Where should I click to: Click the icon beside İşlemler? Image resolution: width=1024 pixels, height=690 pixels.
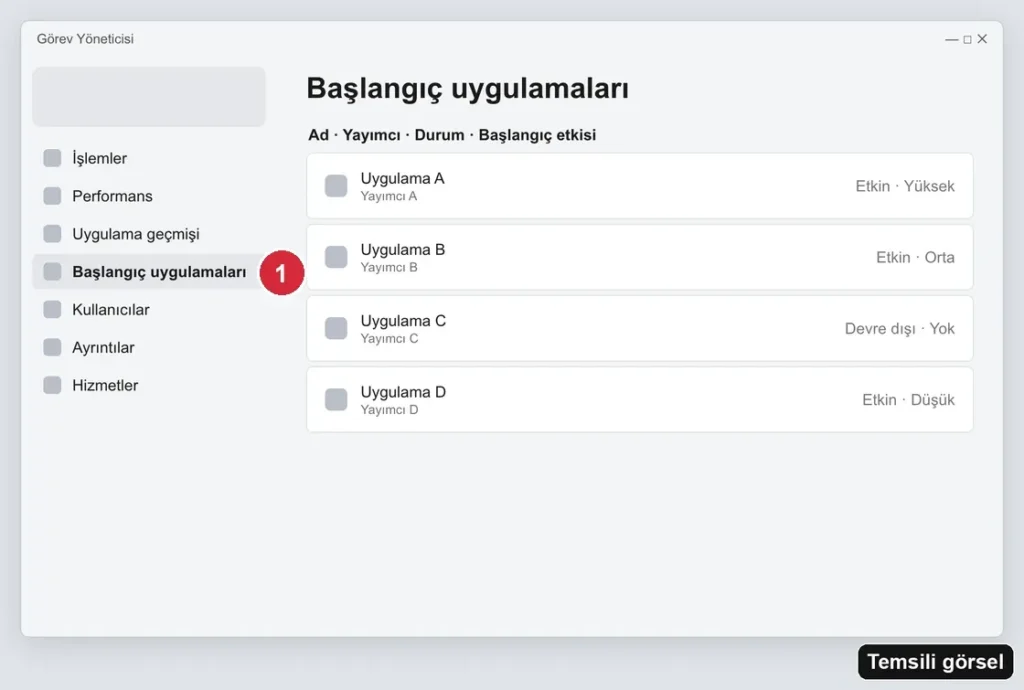(x=52, y=158)
